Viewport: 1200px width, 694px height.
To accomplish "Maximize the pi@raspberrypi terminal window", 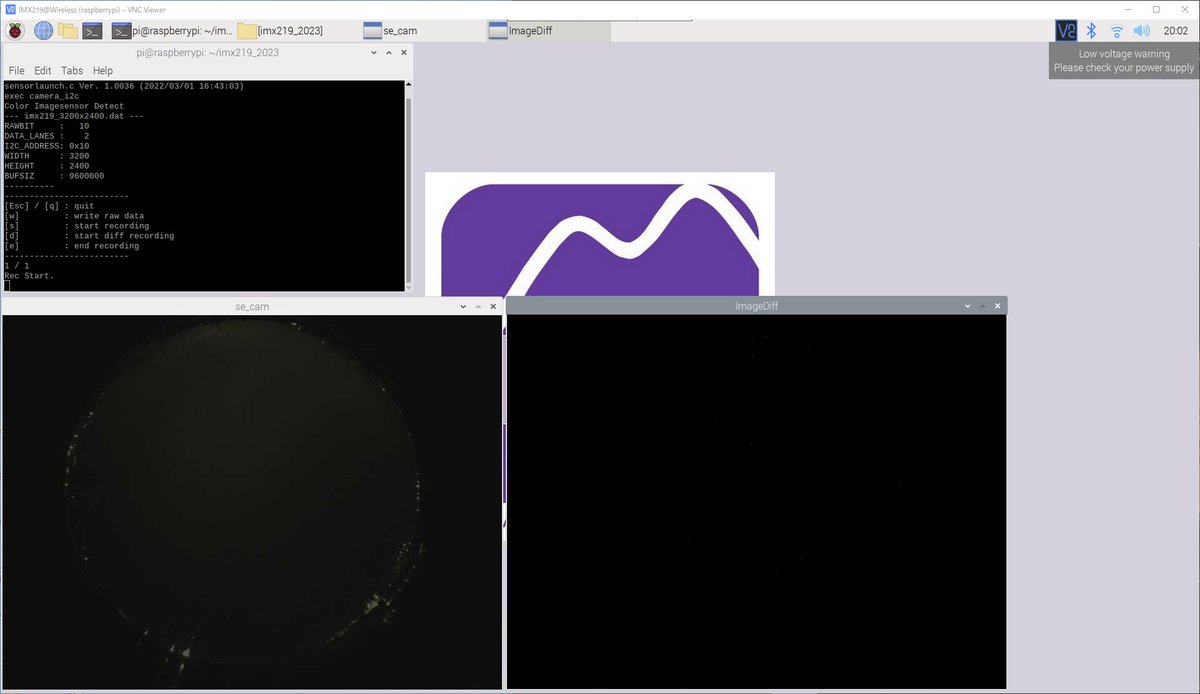I will 388,52.
